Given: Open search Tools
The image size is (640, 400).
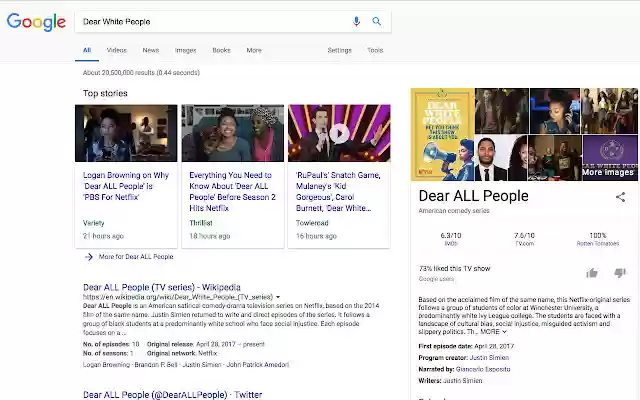Looking at the screenshot, I should pos(375,50).
